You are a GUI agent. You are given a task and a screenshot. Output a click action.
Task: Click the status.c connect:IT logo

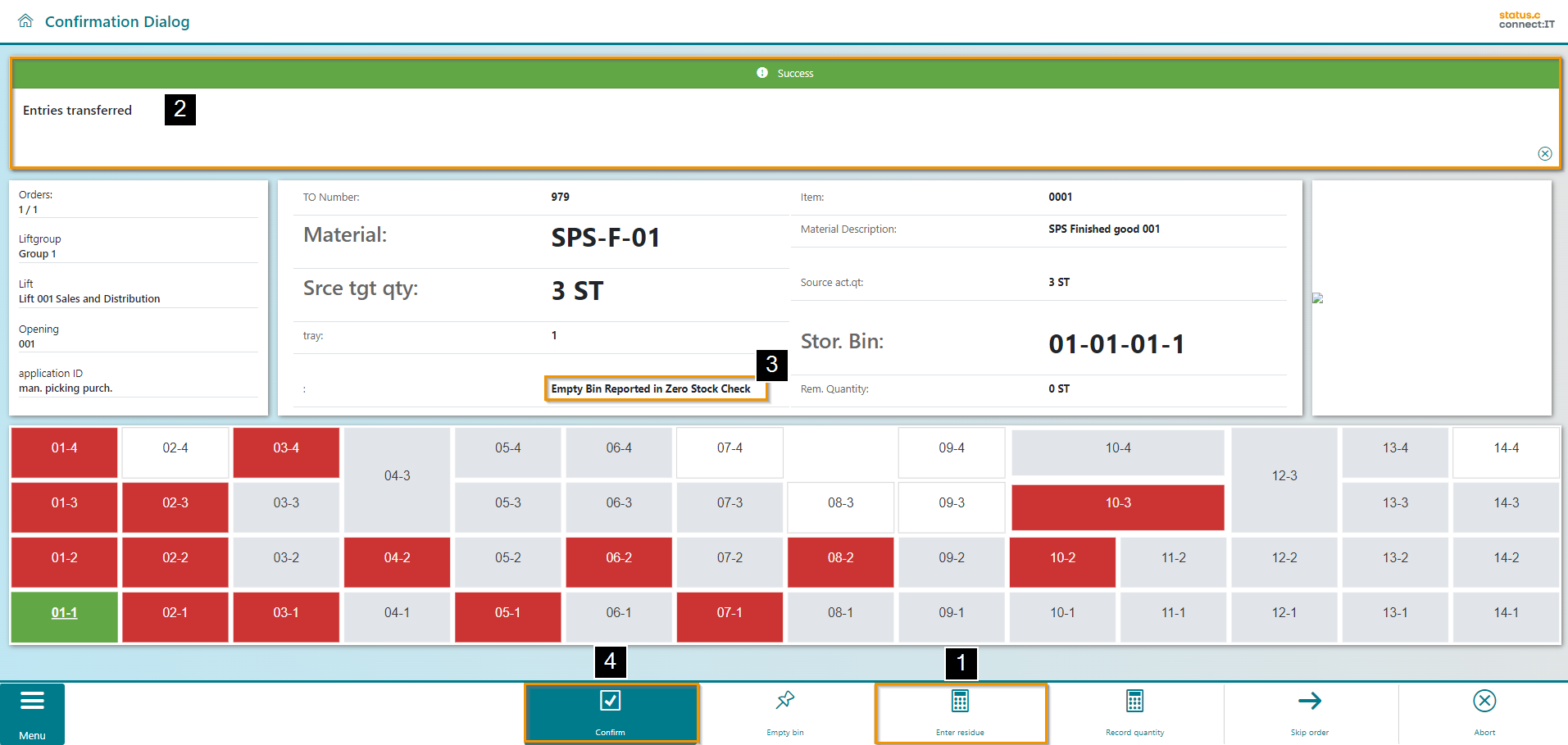point(1526,20)
